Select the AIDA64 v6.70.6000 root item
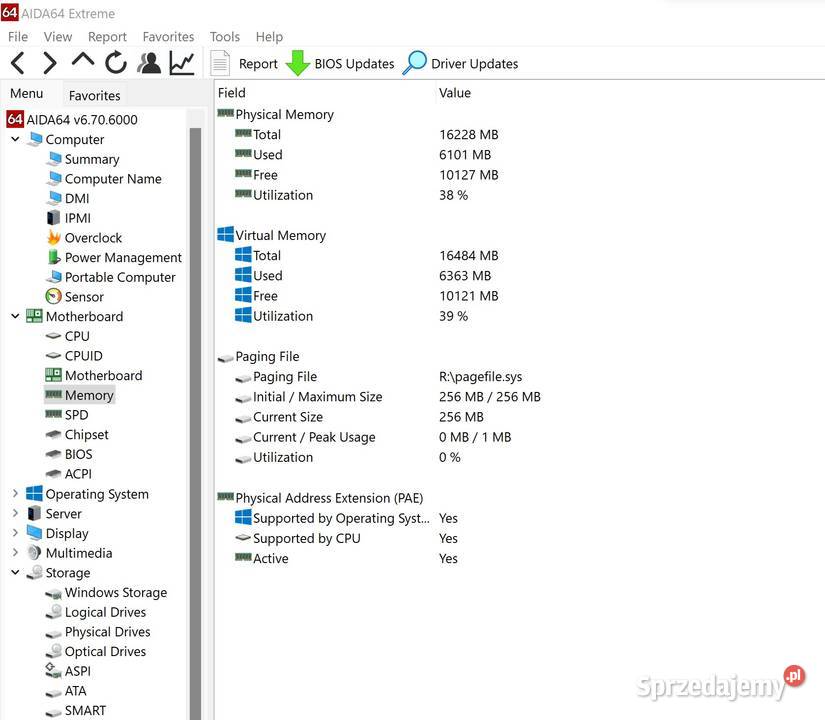The height and width of the screenshot is (720, 825). tap(72, 119)
